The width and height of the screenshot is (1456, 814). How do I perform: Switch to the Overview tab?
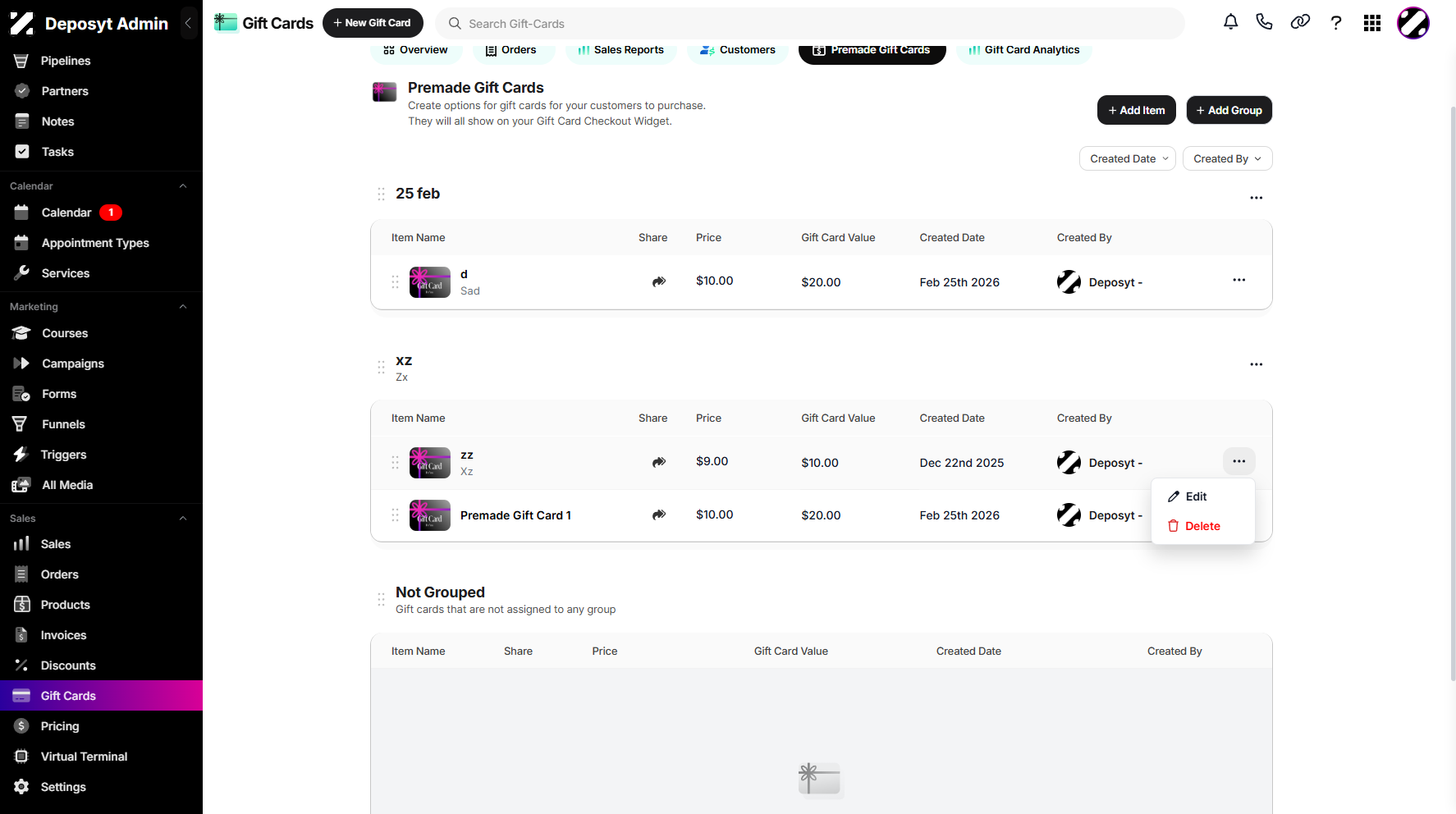416,50
